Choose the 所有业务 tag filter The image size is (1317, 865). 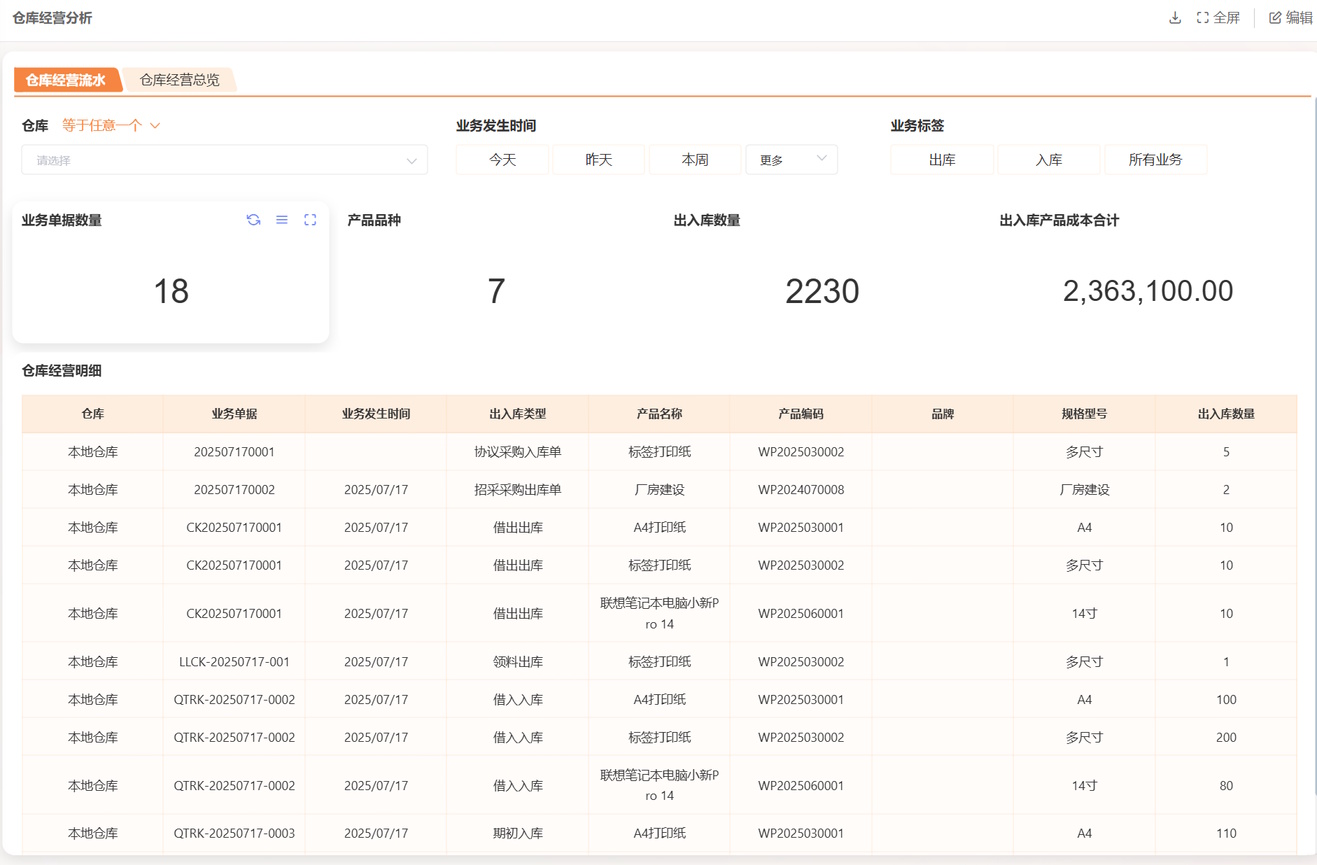(x=1155, y=160)
